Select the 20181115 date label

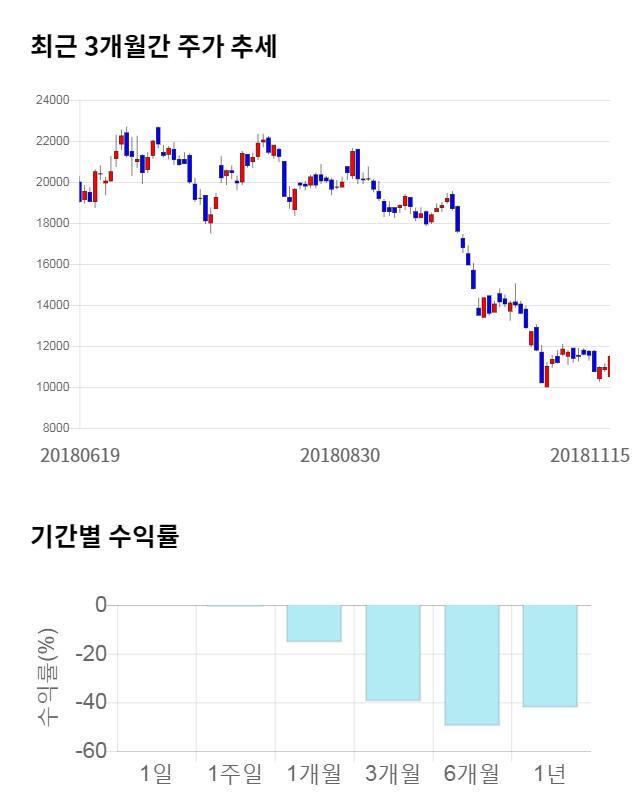tap(589, 455)
